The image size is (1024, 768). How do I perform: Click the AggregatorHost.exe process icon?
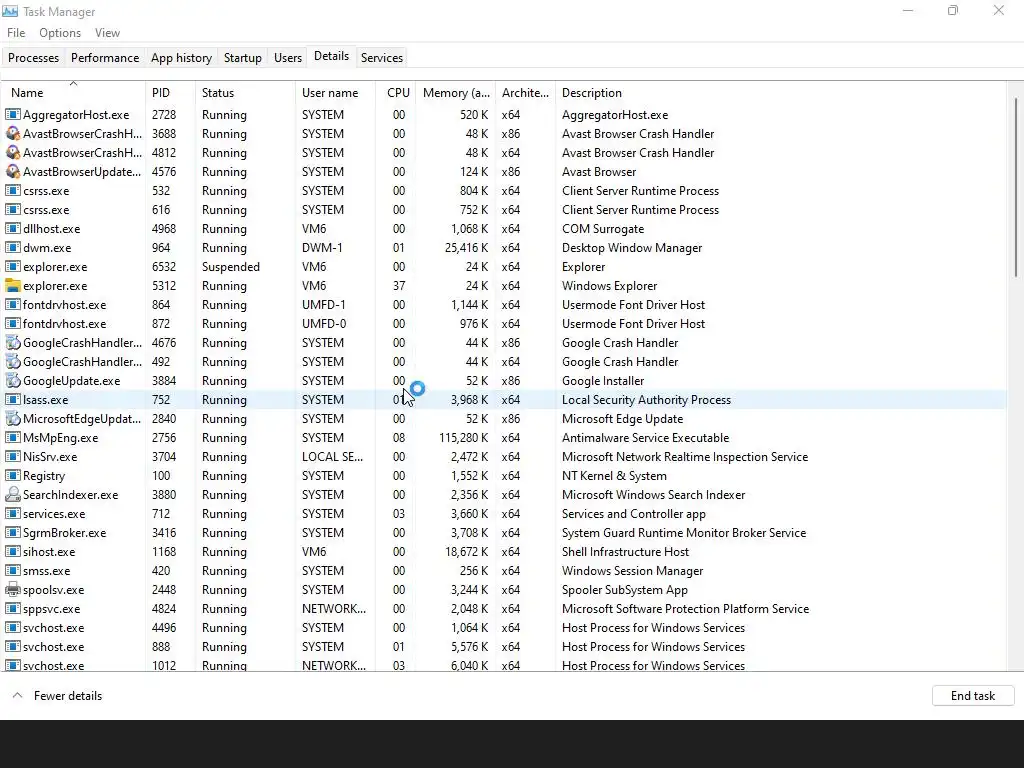(x=12, y=115)
